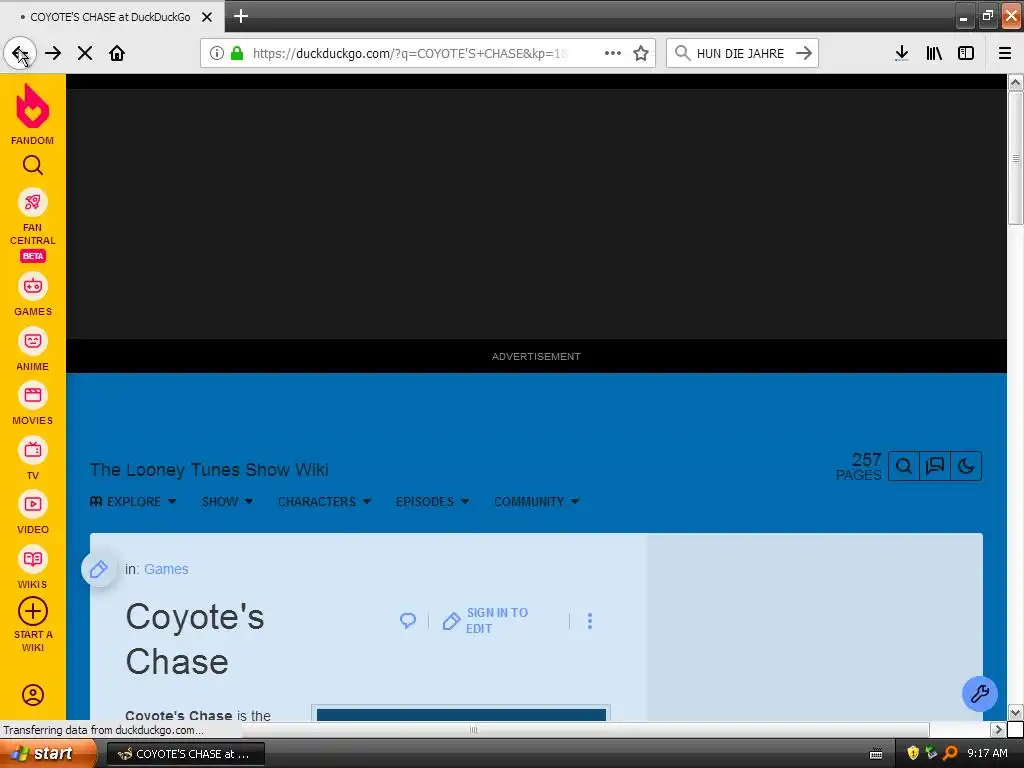Open the on-screen keyboard tray icon
The image size is (1024, 768).
[x=876, y=754]
